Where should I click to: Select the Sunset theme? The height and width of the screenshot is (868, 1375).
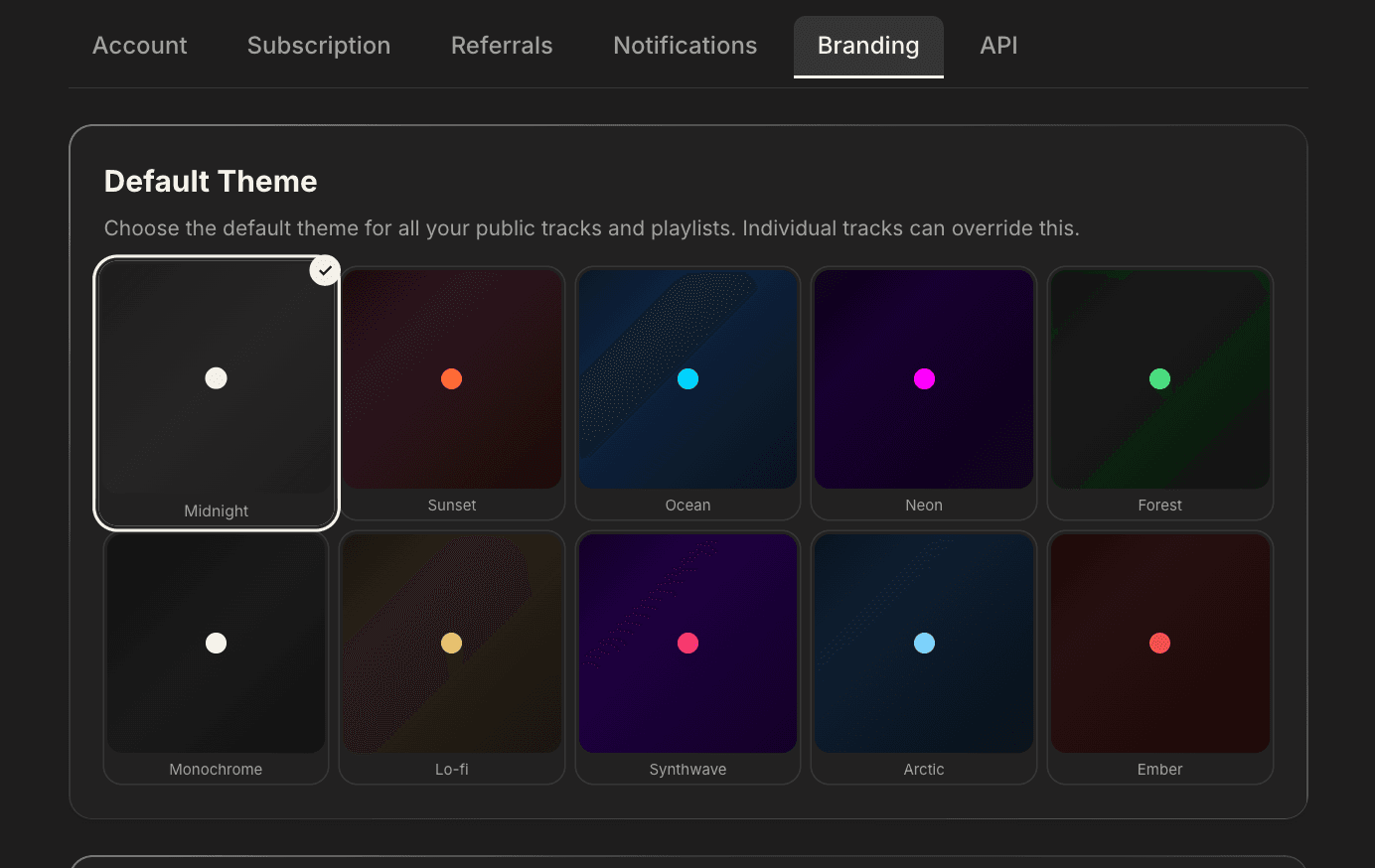[x=452, y=393]
